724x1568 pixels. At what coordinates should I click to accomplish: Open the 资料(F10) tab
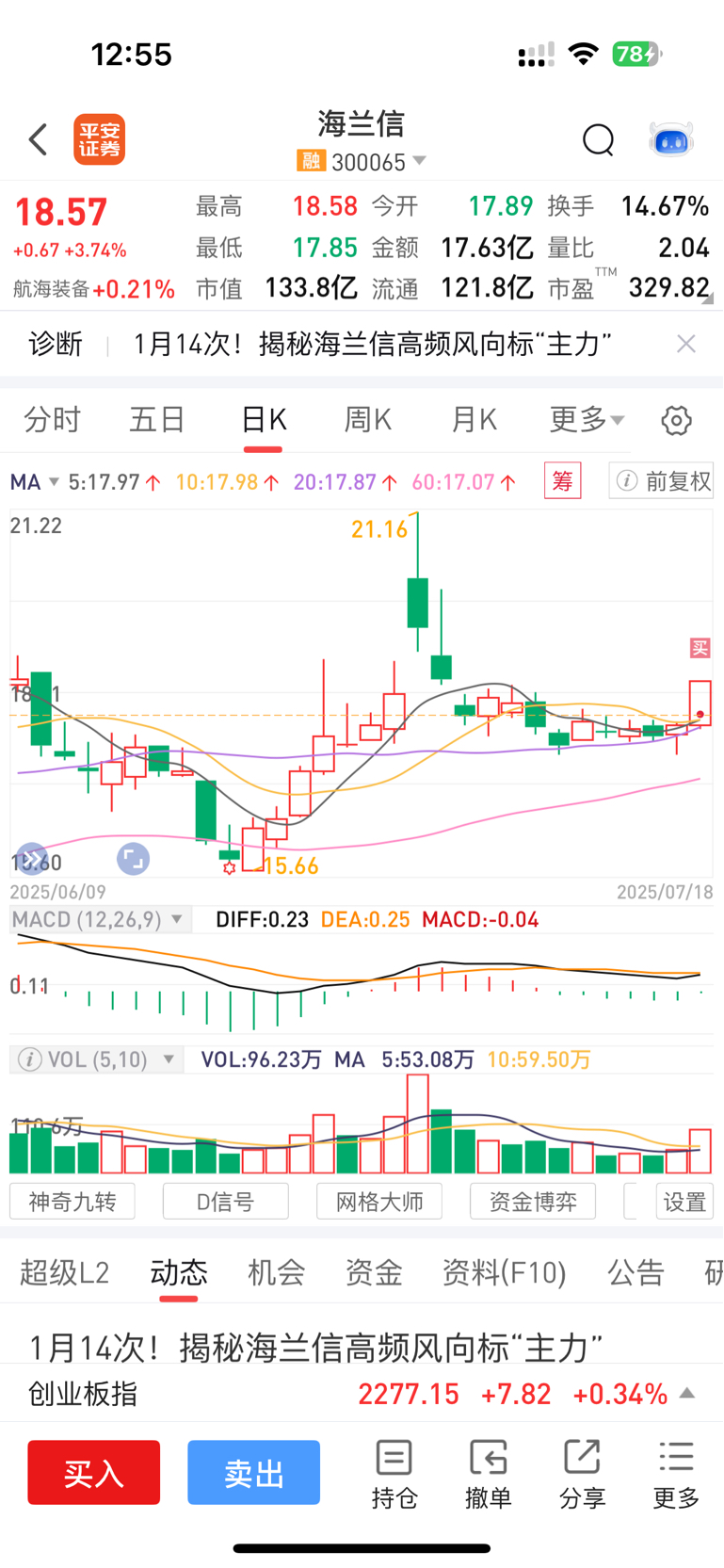[x=505, y=1273]
